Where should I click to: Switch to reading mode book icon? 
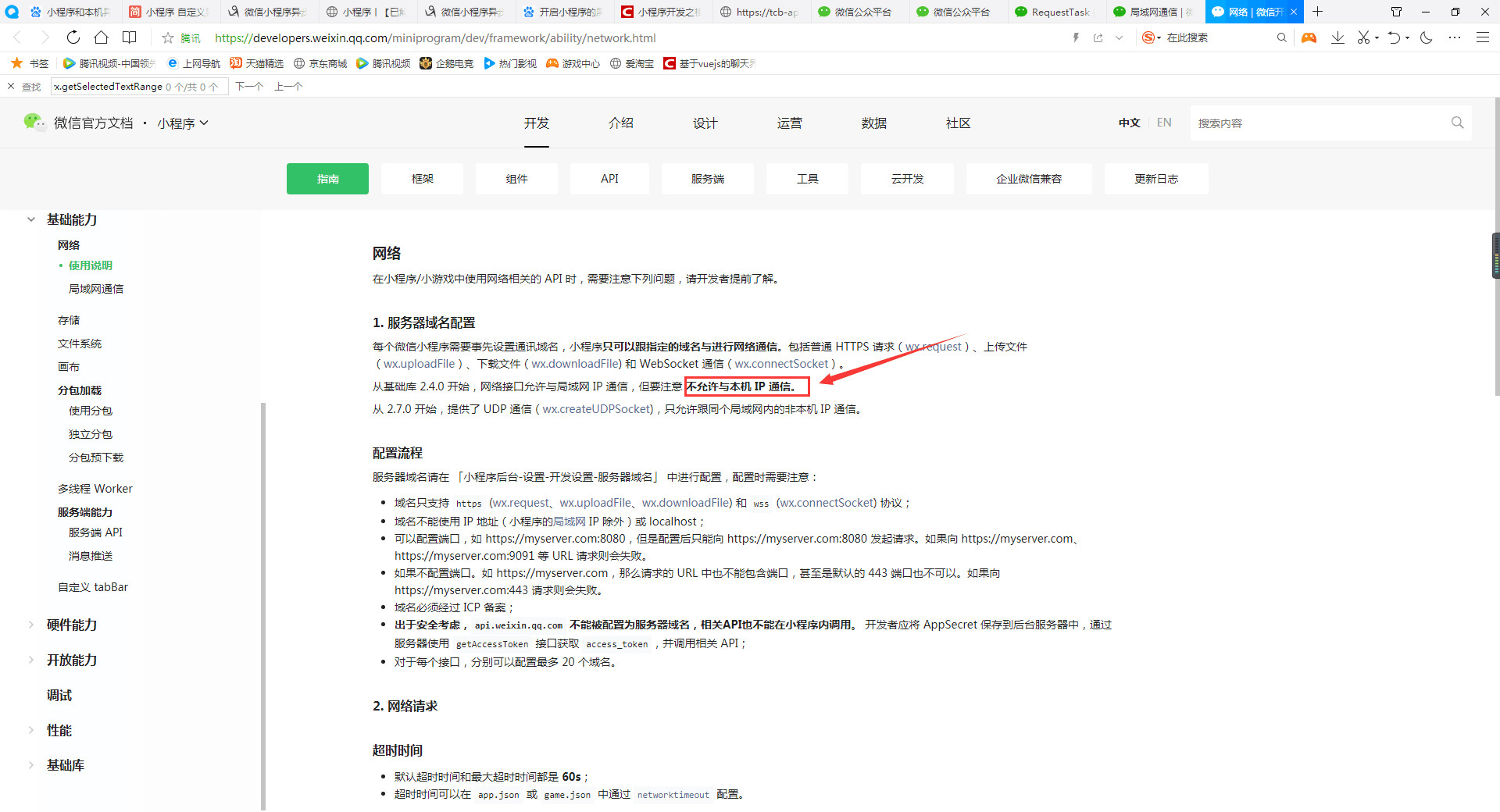click(130, 37)
